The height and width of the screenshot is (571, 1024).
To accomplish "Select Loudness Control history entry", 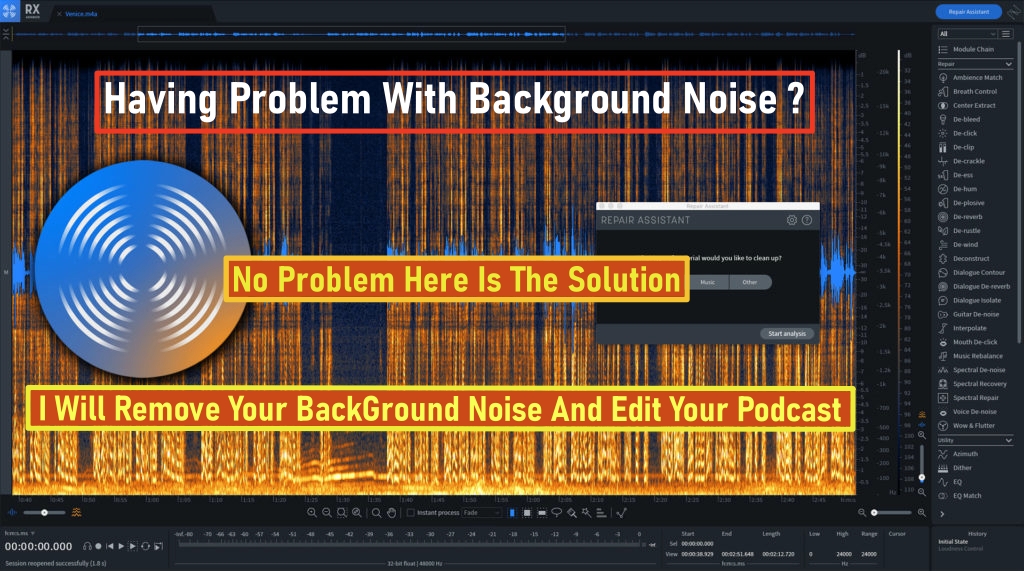I will coord(961,548).
